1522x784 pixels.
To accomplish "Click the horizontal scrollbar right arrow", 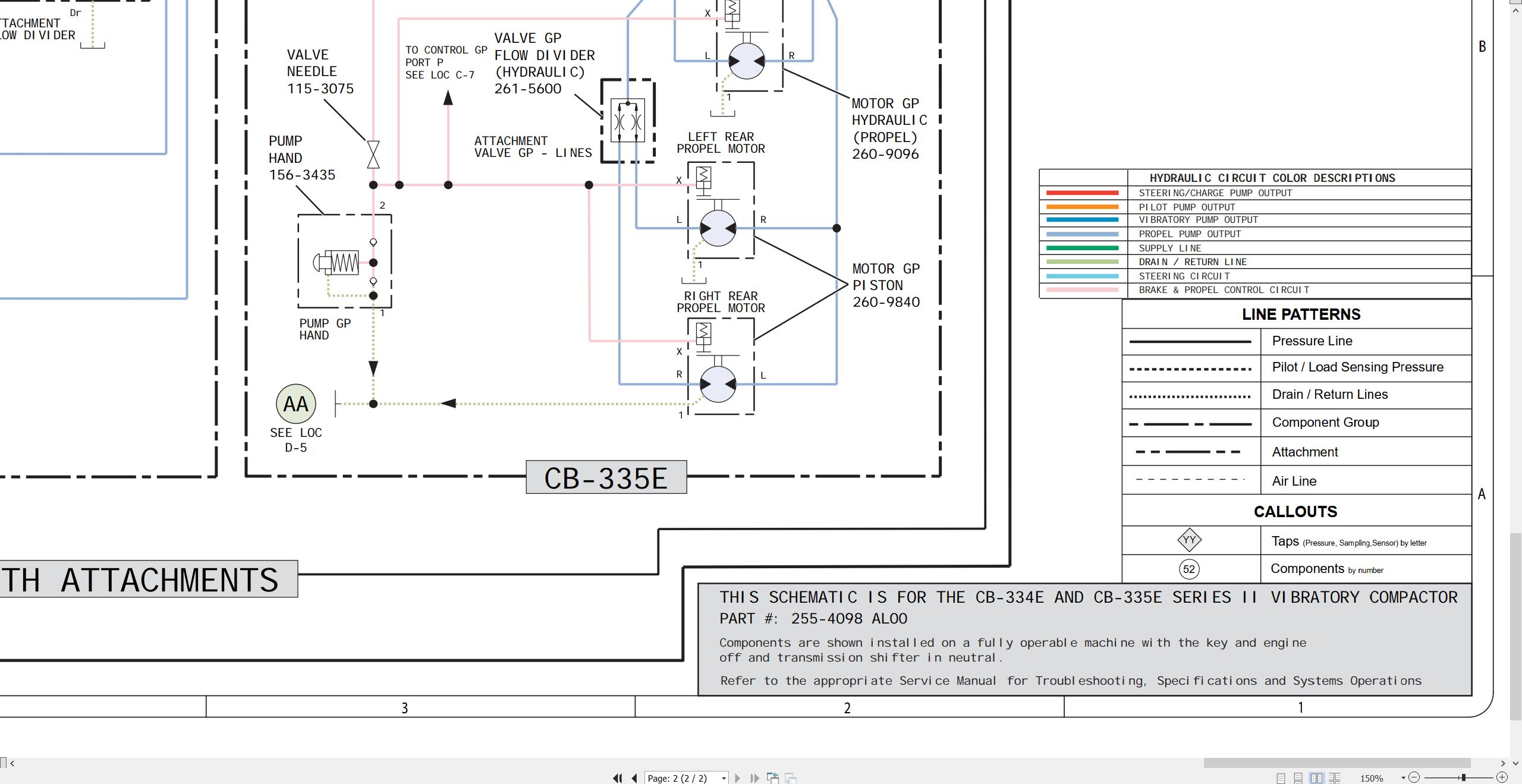I will [x=1503, y=763].
